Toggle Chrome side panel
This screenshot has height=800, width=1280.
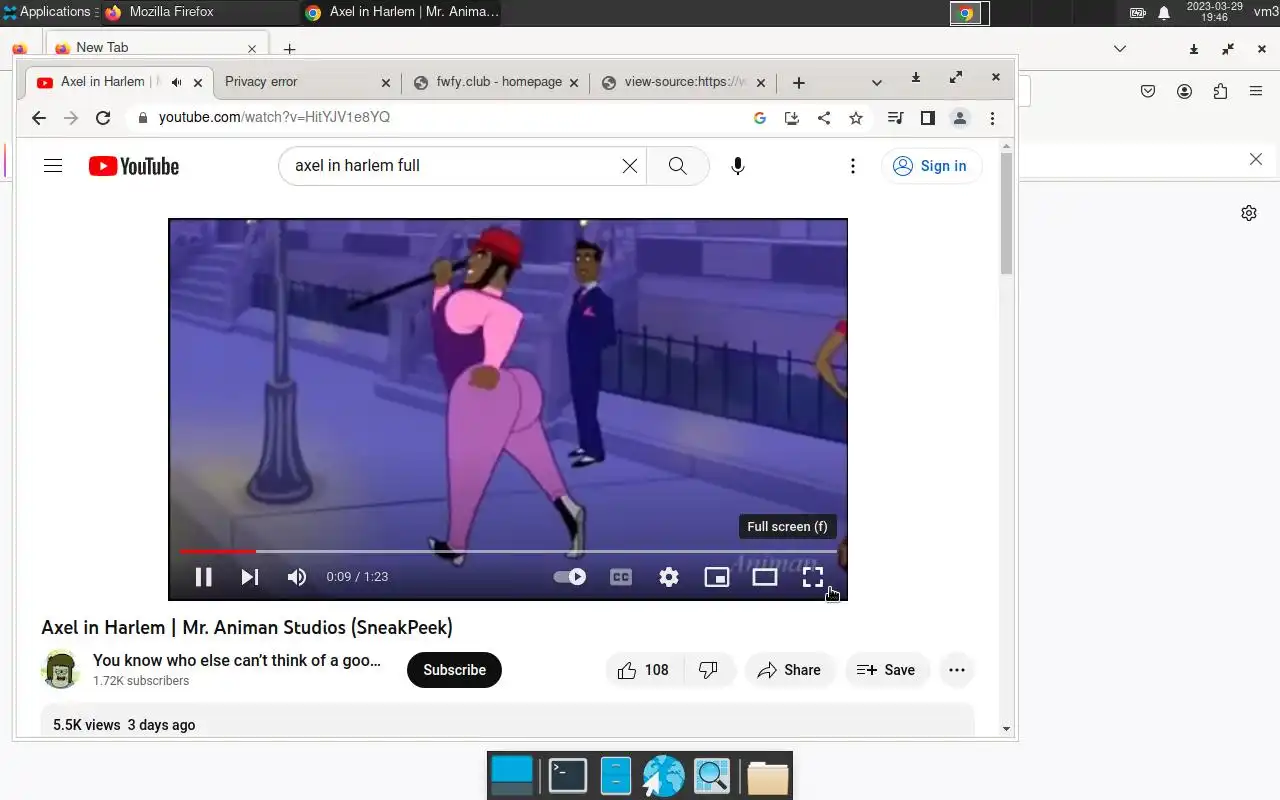[x=928, y=118]
